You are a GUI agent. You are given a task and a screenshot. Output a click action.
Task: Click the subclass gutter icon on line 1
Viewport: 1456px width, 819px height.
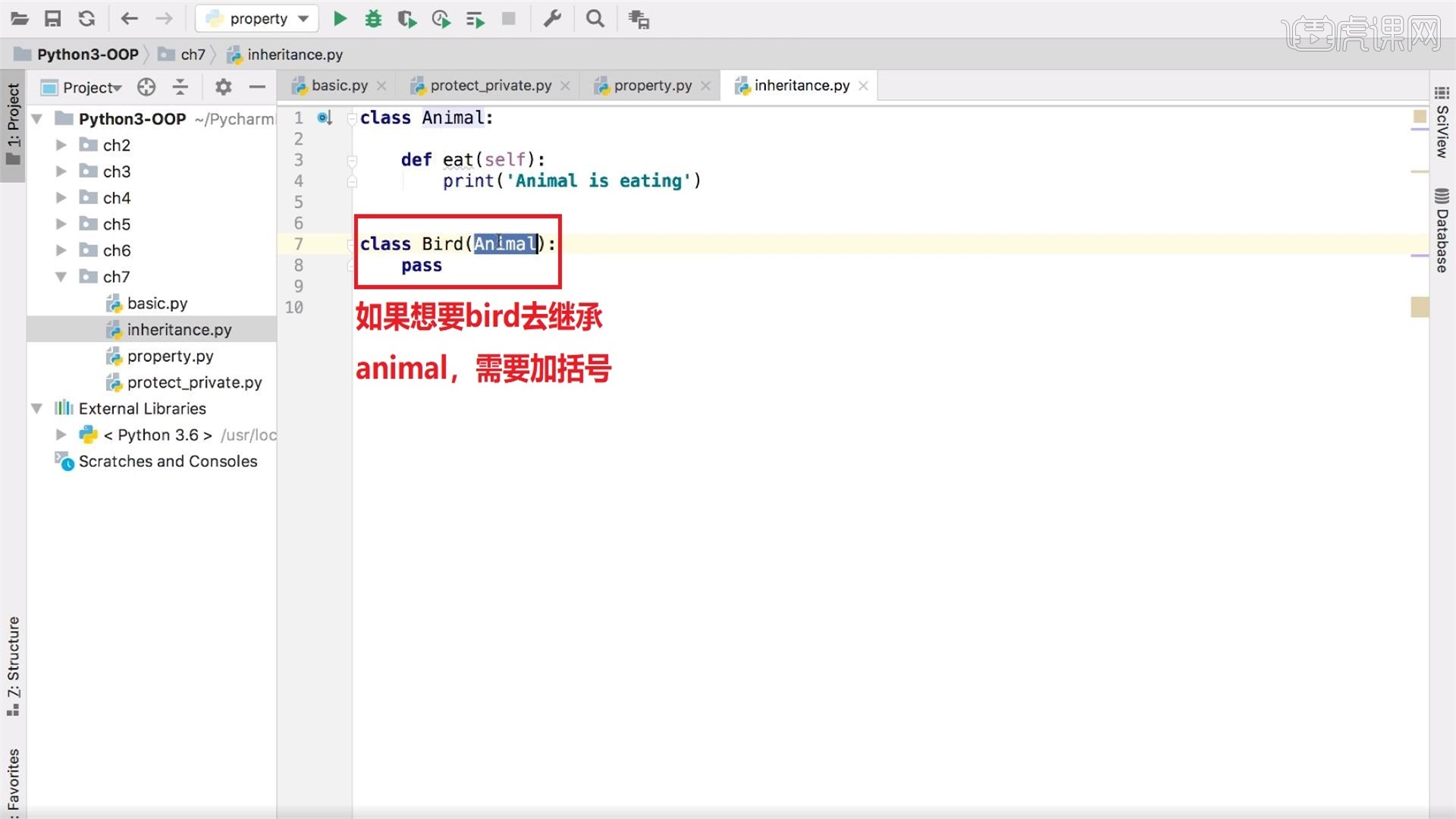[x=325, y=118]
